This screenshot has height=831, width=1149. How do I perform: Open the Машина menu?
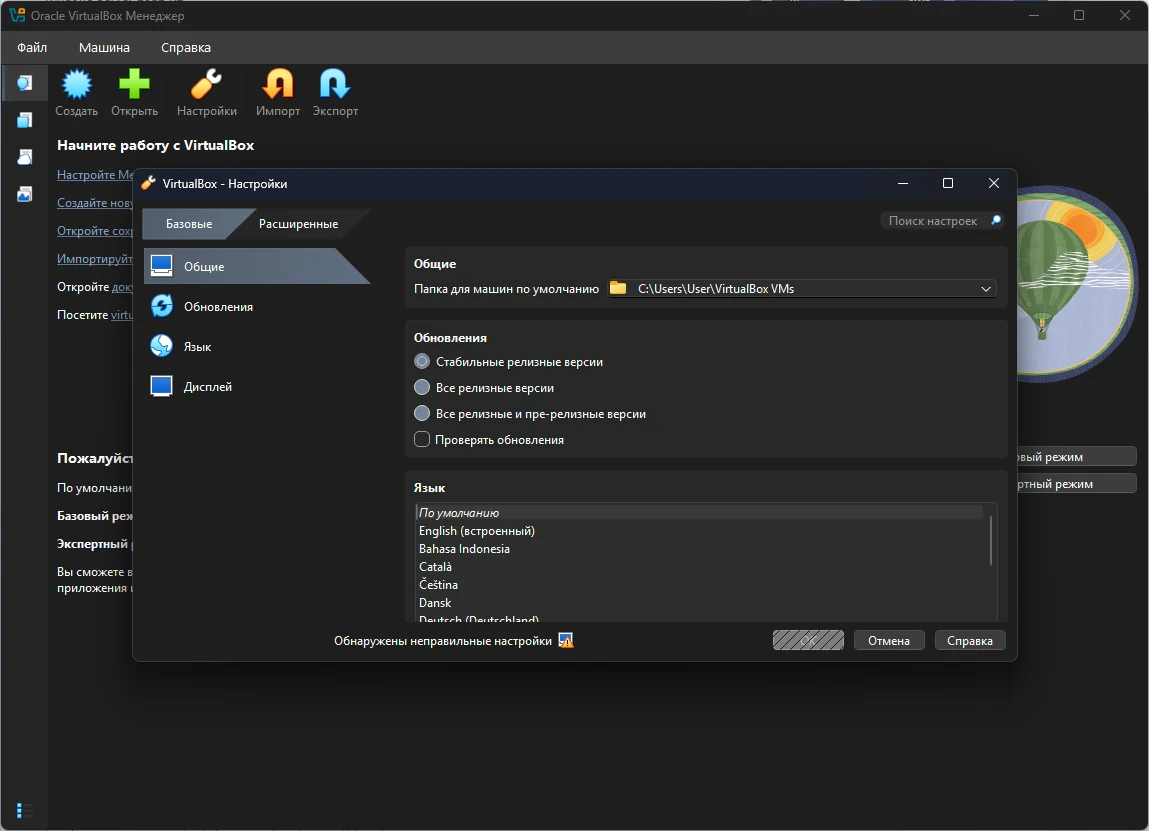pos(104,47)
